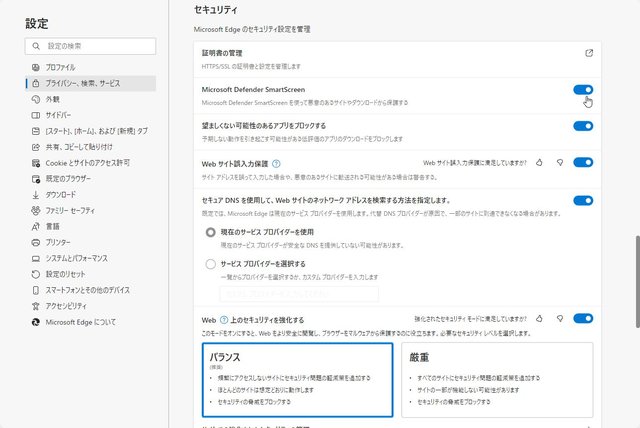Screen dimensions: 640x428
Task: Click the プロファイル profile icon
Action: (x=36, y=67)
